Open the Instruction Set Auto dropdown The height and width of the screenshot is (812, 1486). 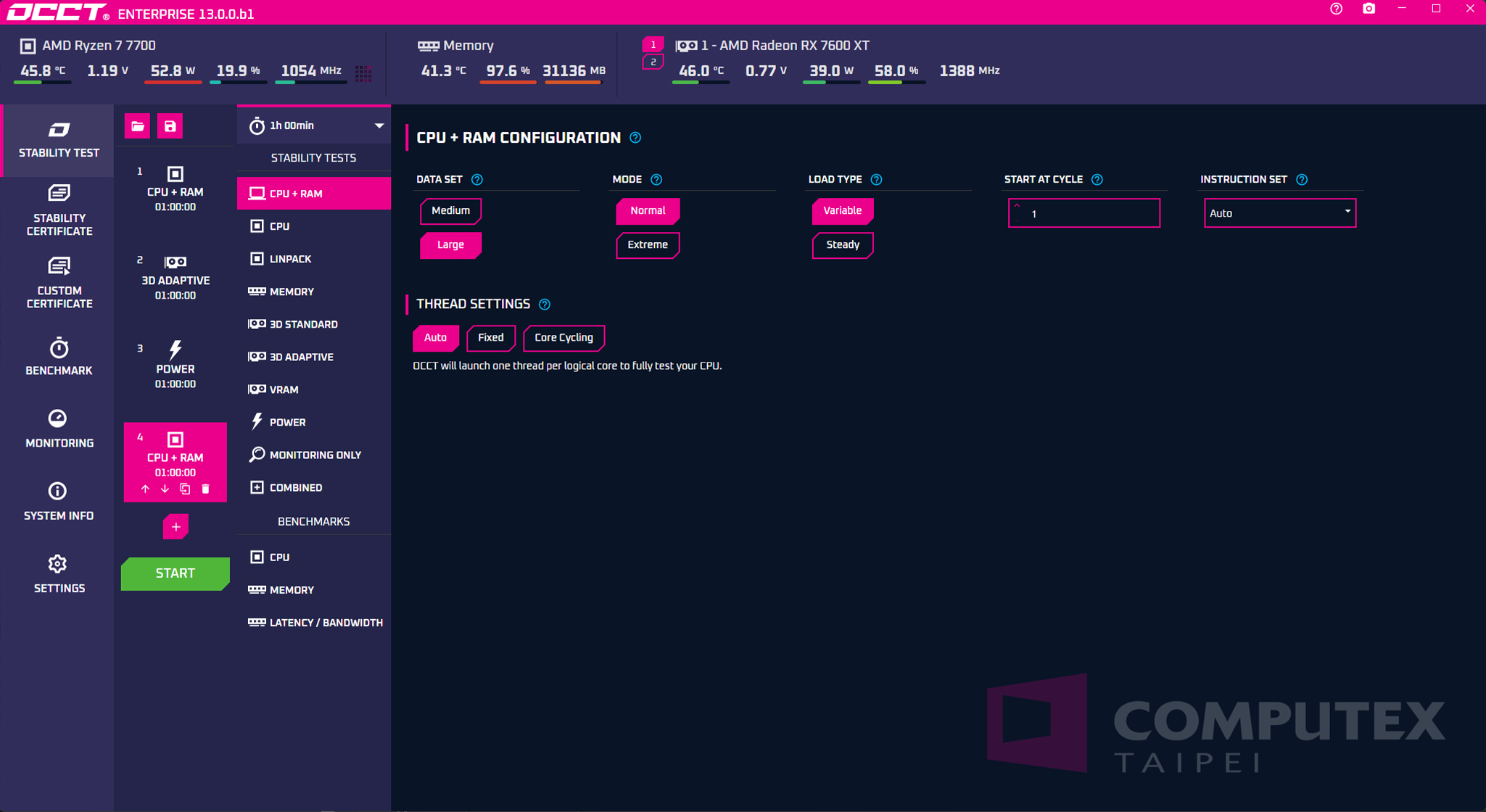pos(1280,213)
